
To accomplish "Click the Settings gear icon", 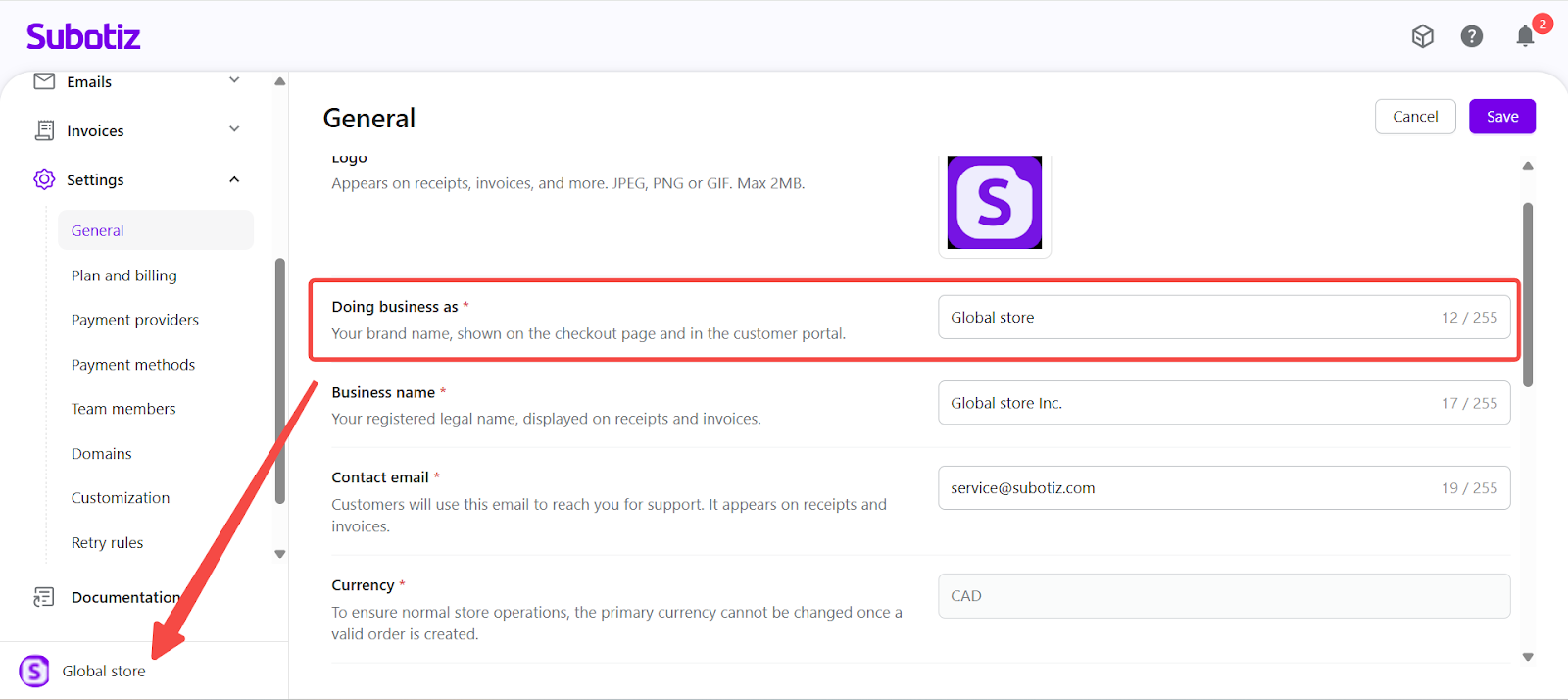I will click(44, 179).
